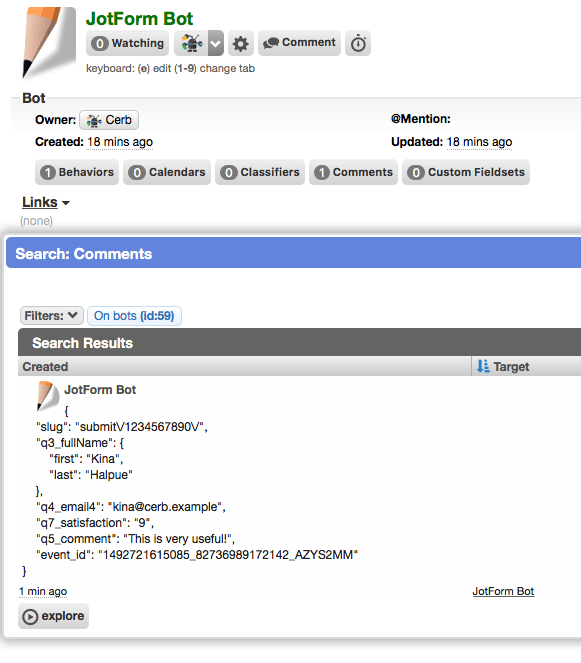This screenshot has width=581, height=663.
Task: Click the pencil avatar in comment result
Action: pos(48,396)
